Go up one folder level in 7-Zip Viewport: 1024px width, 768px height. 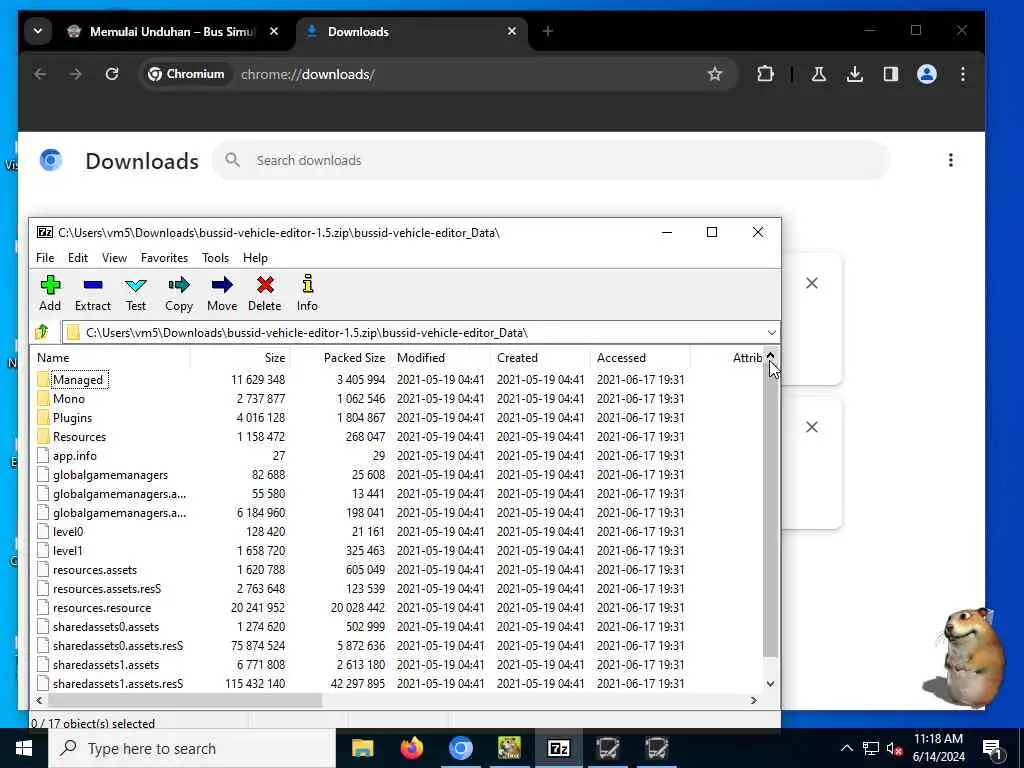click(x=42, y=332)
